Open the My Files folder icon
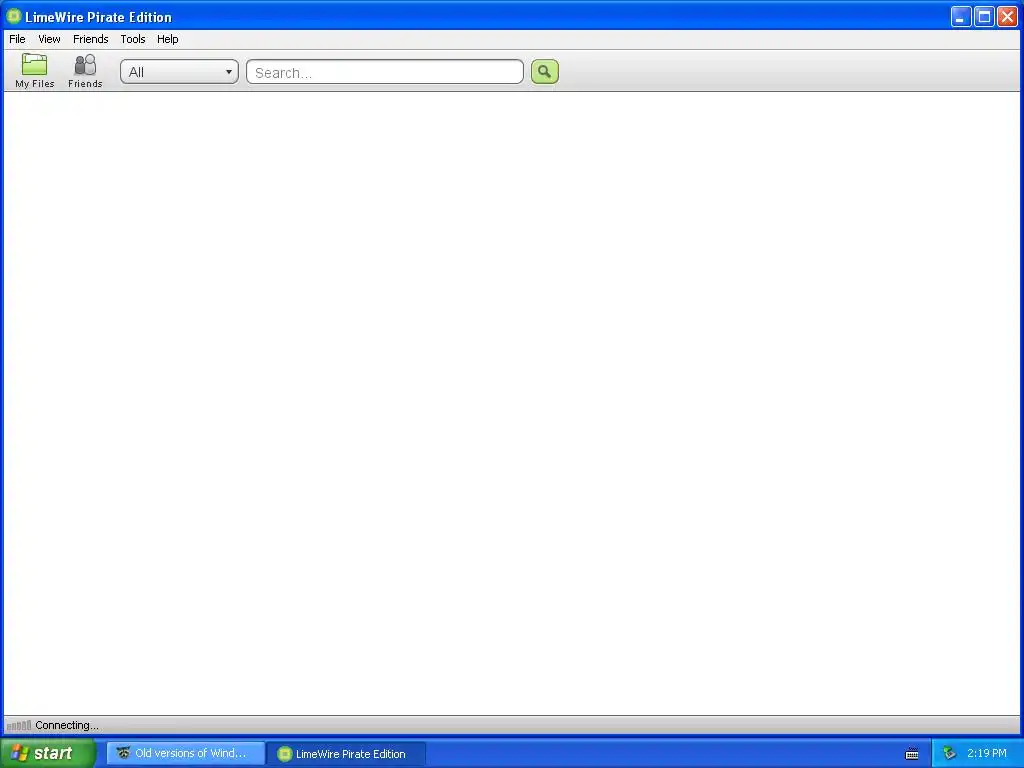Viewport: 1024px width, 768px height. pyautogui.click(x=35, y=70)
